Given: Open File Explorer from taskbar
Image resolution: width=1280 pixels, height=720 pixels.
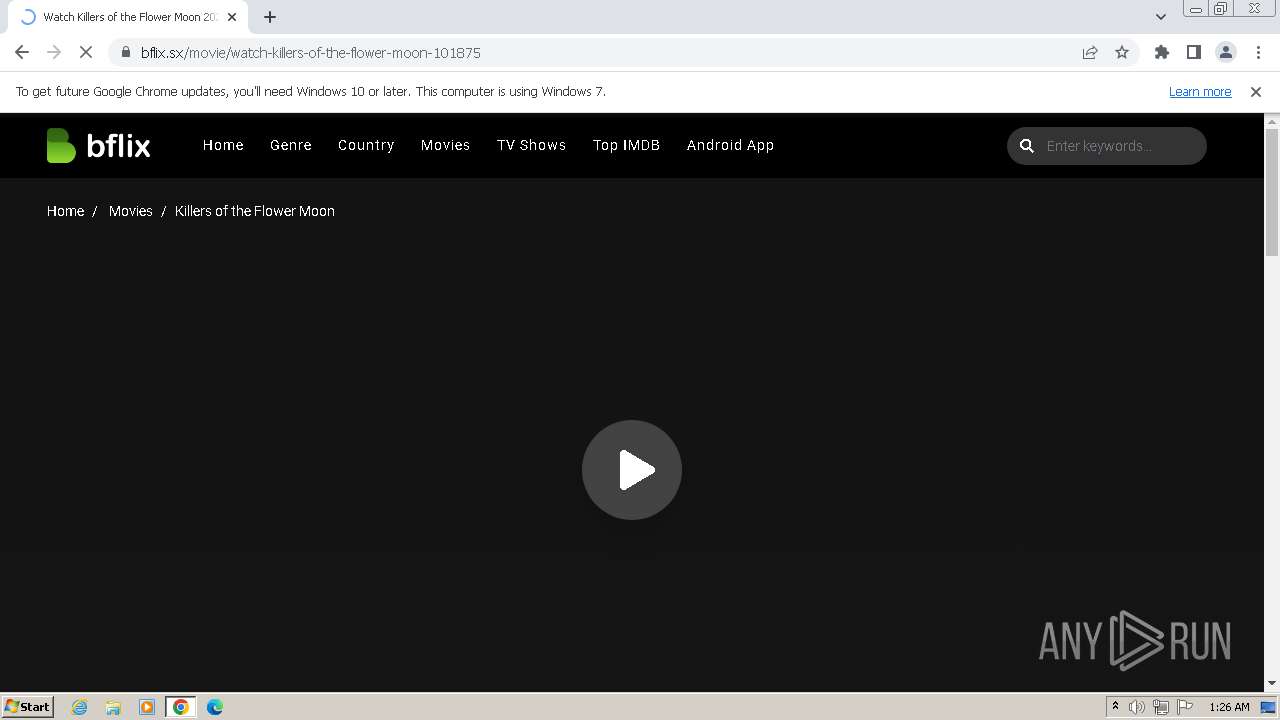Looking at the screenshot, I should [x=113, y=707].
